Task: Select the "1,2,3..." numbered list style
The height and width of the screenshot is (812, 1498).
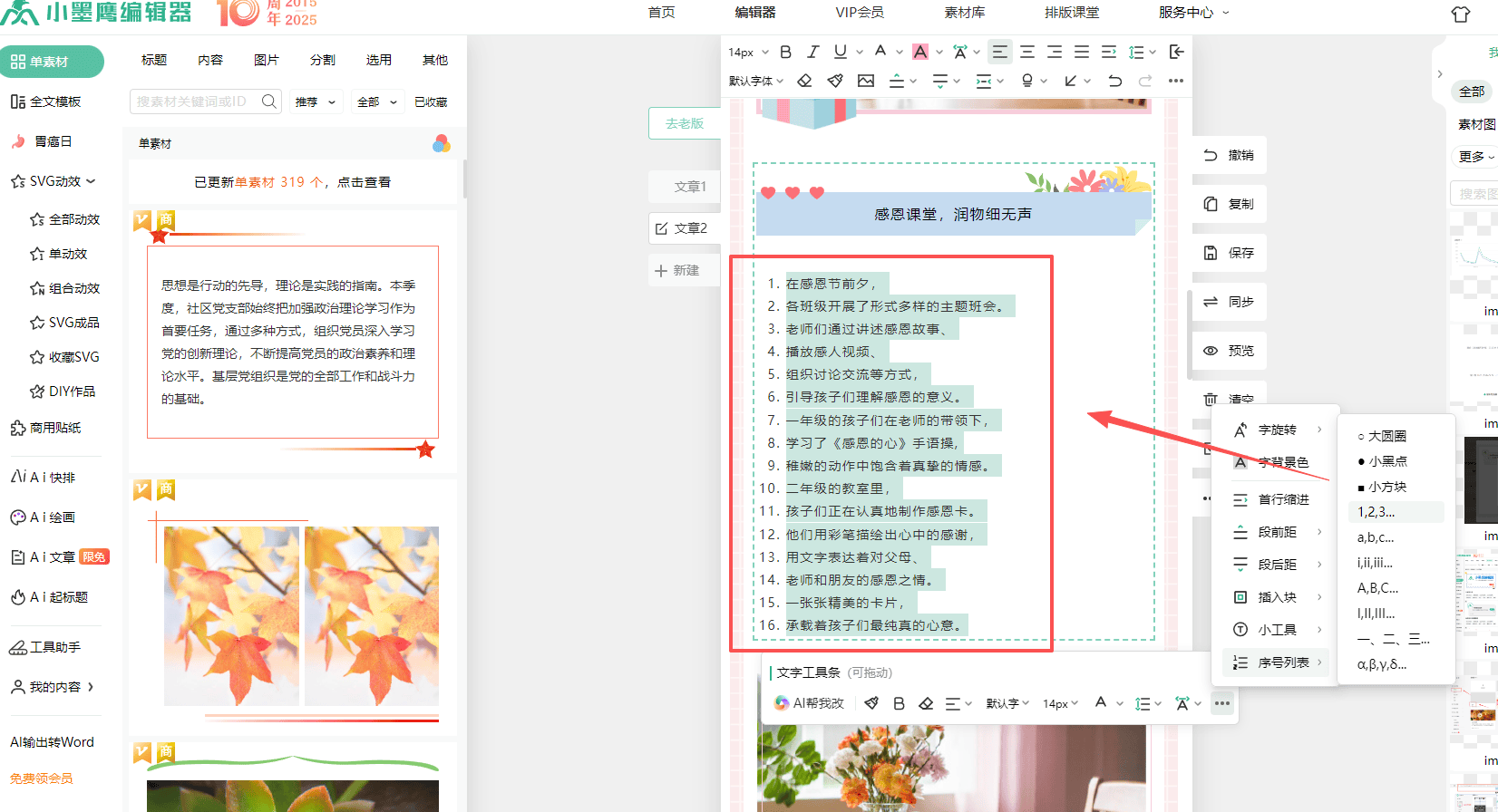Action: tap(1376, 512)
